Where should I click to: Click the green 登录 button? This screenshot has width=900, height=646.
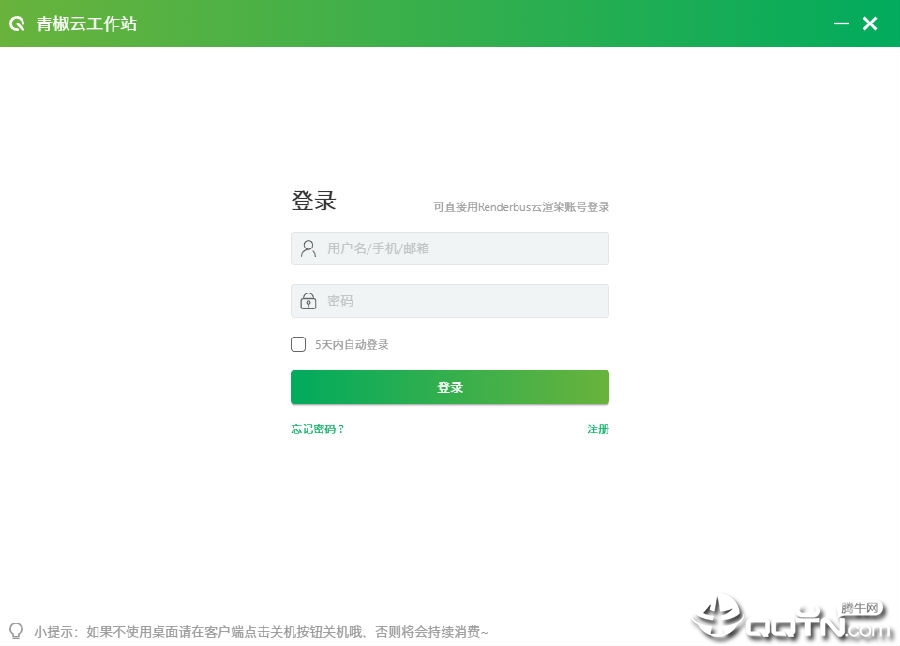coord(450,388)
